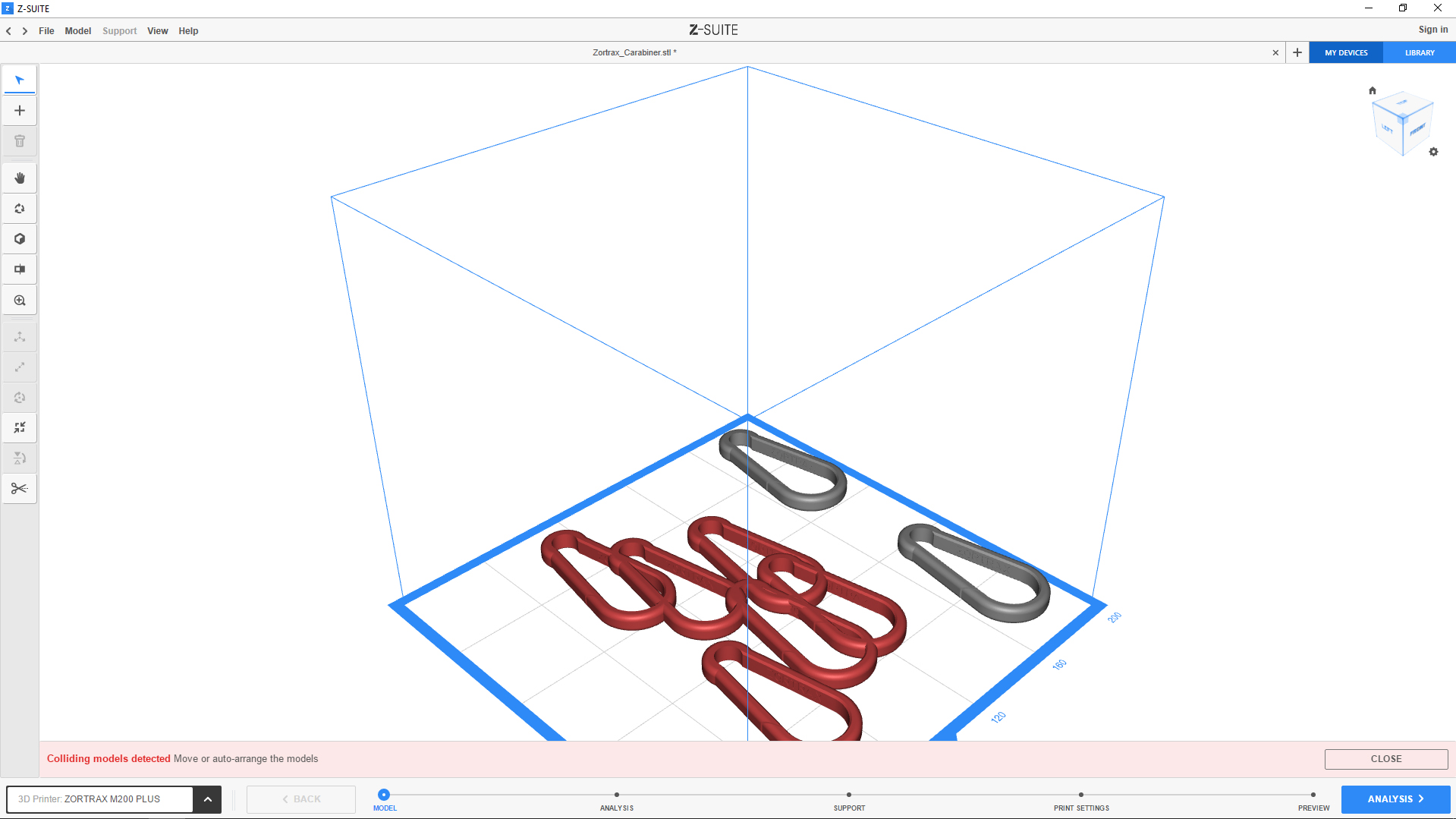Click the add model plus icon

(20, 111)
